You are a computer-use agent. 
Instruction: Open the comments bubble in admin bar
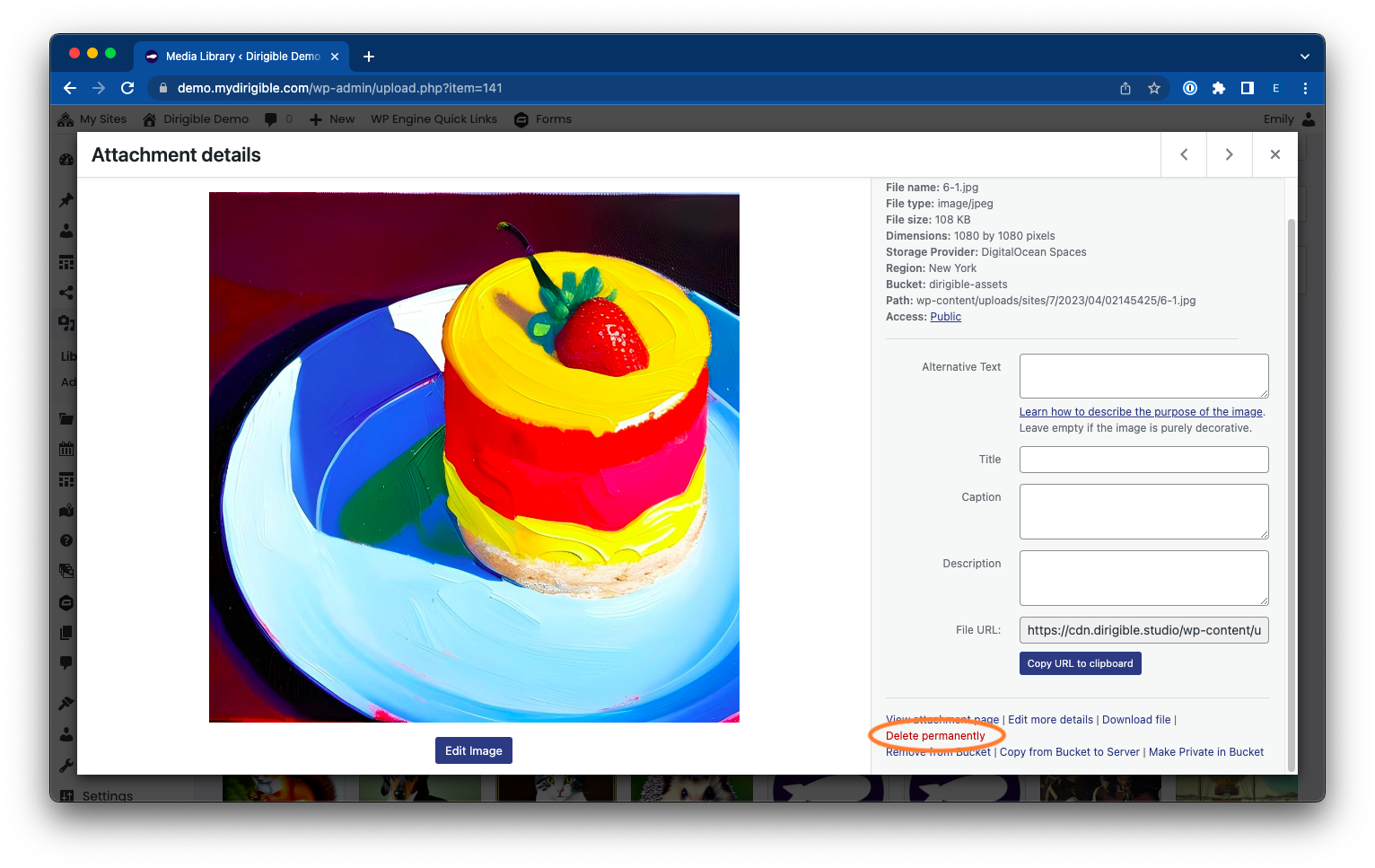(278, 118)
